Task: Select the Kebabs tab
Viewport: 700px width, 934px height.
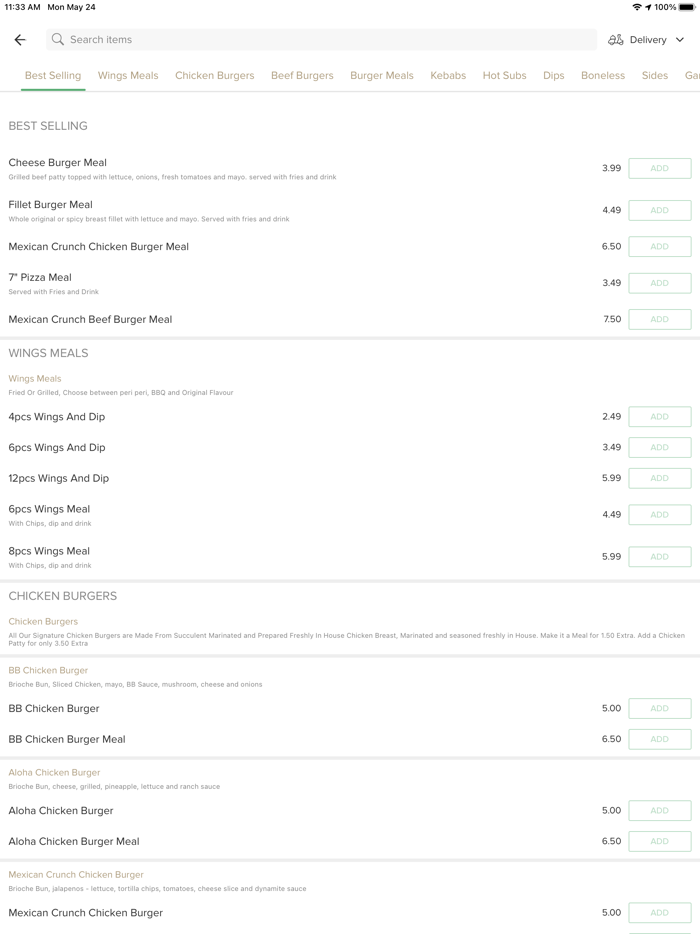Action: click(448, 76)
